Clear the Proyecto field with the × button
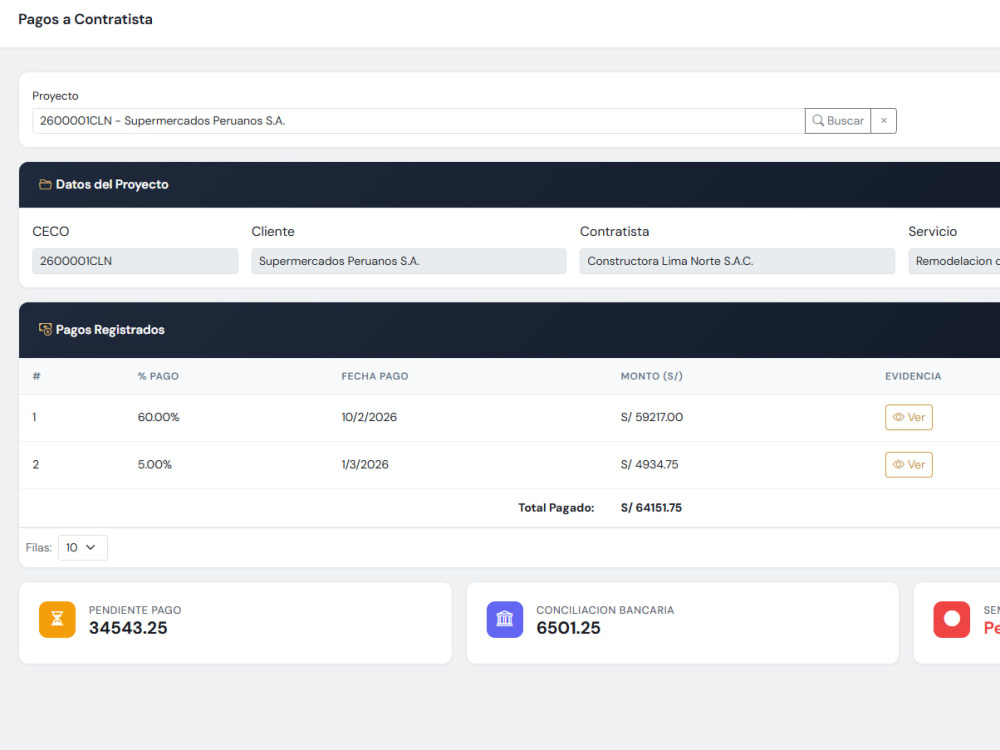1000x750 pixels. (884, 121)
